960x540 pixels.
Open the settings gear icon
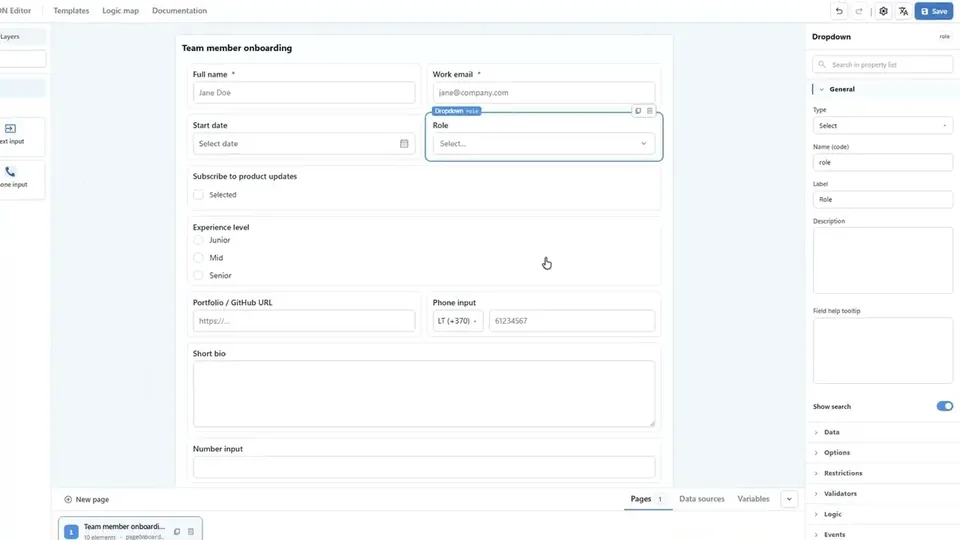tap(883, 11)
